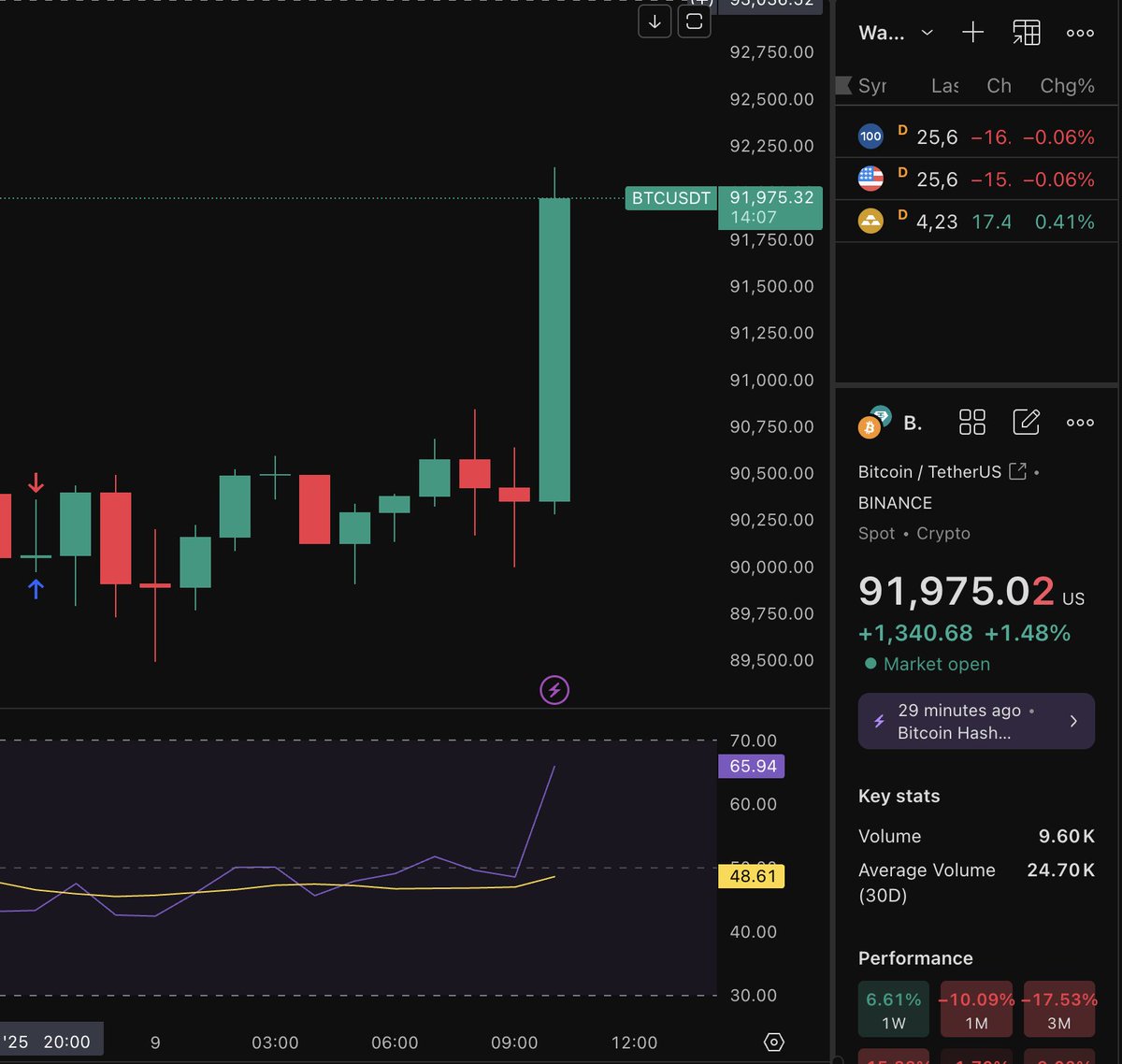Expand news with the right chevron arrow

1073,721
